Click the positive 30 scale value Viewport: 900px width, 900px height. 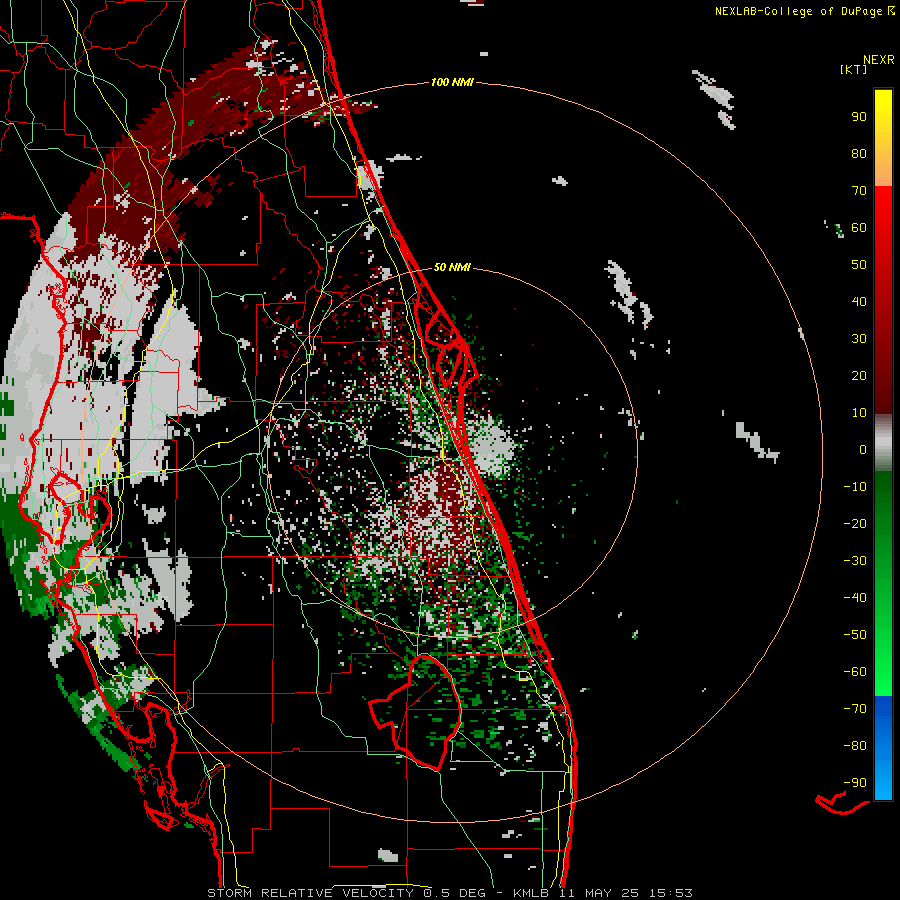coord(859,339)
